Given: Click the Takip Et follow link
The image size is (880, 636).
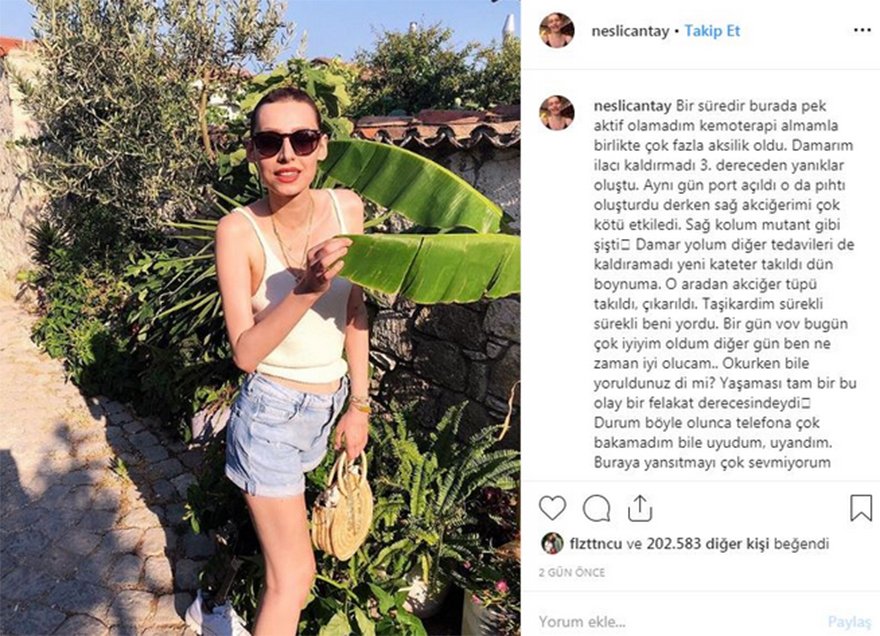Looking at the screenshot, I should pyautogui.click(x=712, y=31).
